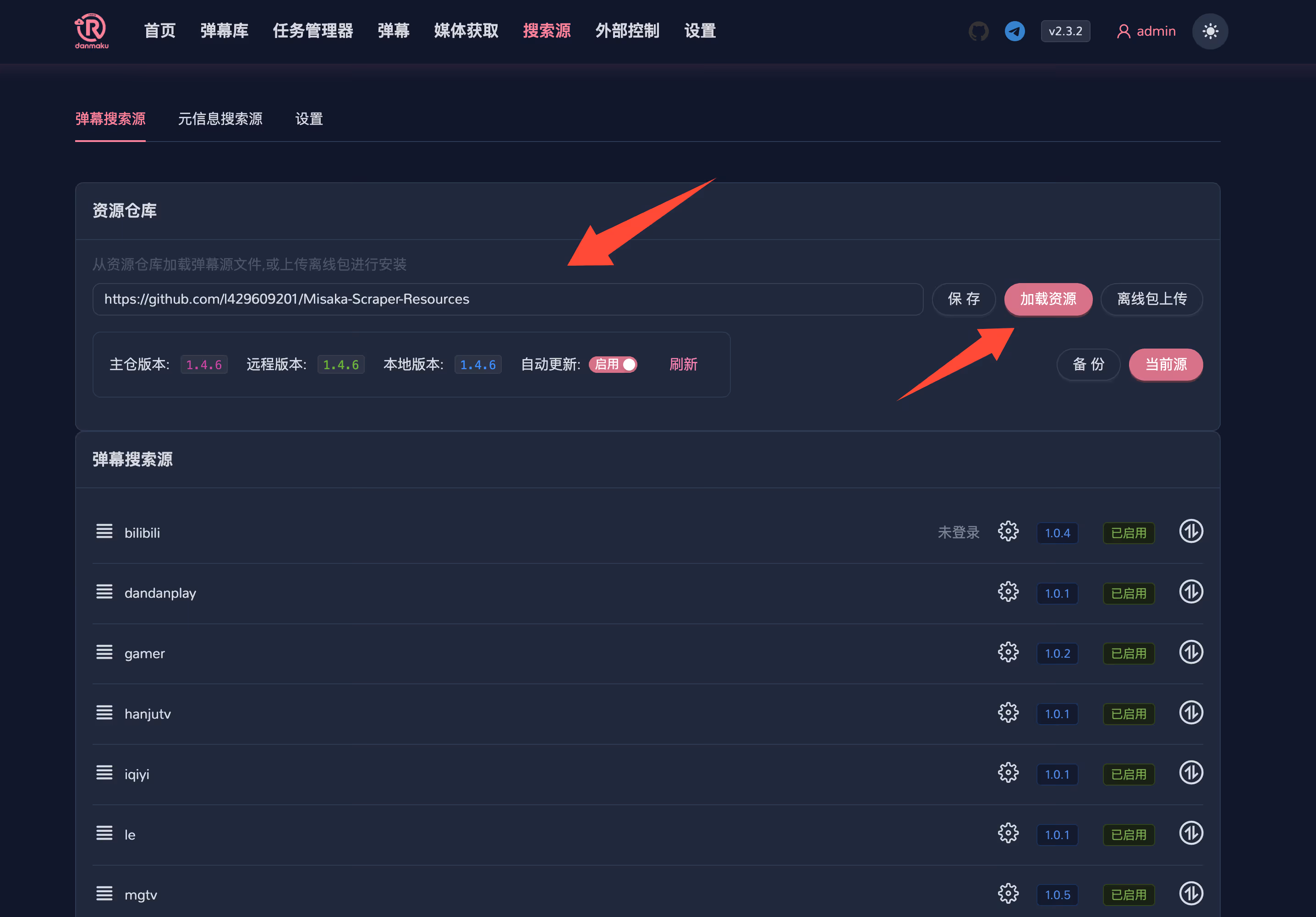The image size is (1316, 917).
Task: Open mgtv source settings gear
Action: (x=1008, y=894)
